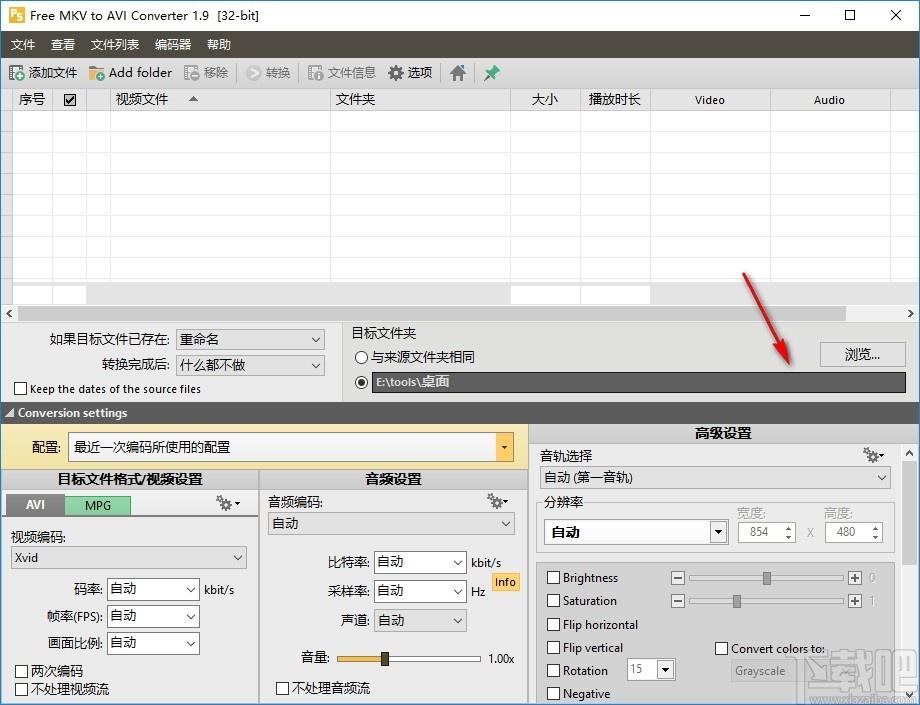Toggle select-all checkbox in table header
This screenshot has width=920, height=705.
[70, 100]
